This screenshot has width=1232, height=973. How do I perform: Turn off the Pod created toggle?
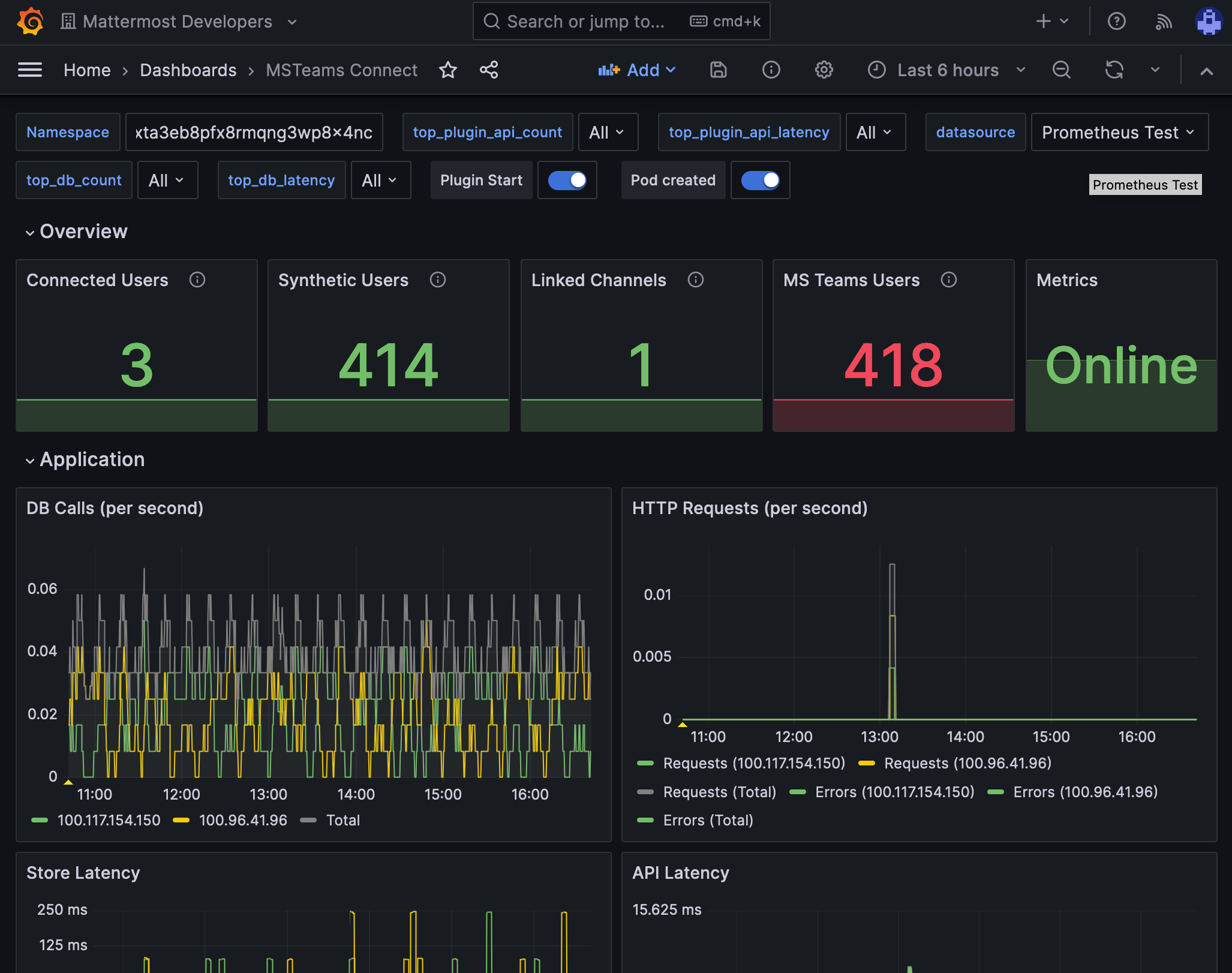tap(761, 180)
